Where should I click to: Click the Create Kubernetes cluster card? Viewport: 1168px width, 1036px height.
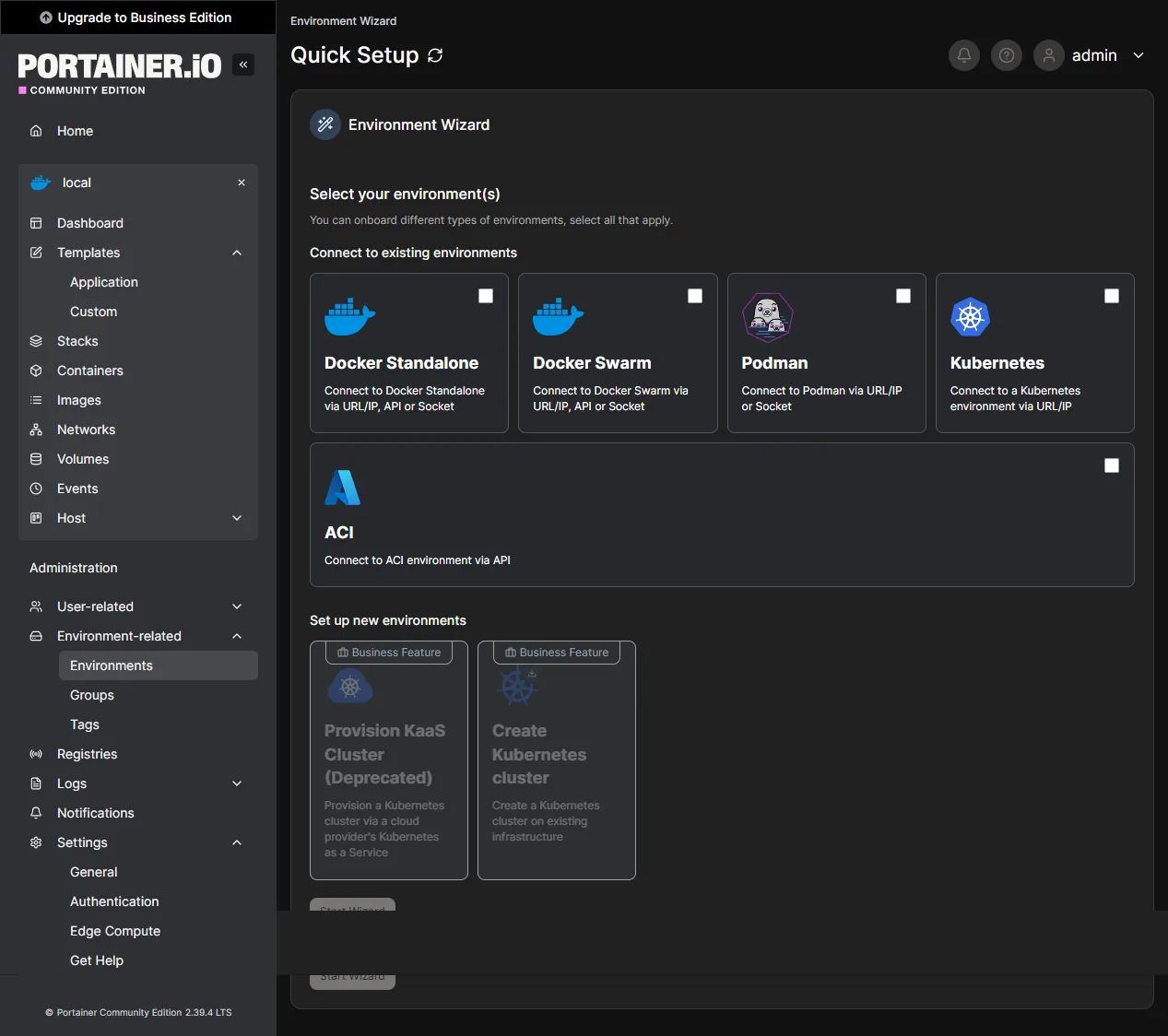click(557, 760)
